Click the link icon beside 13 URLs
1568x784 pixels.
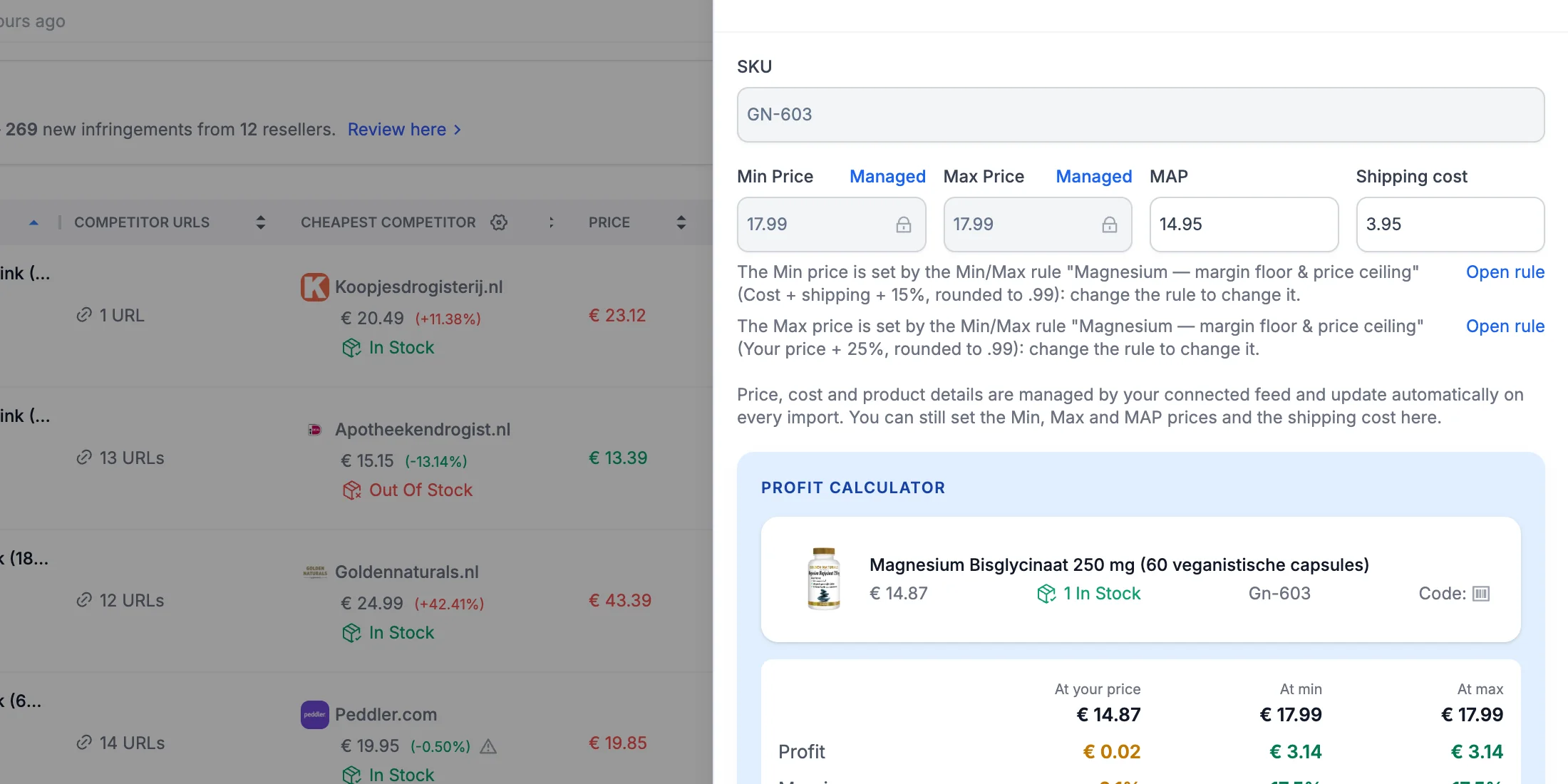84,458
